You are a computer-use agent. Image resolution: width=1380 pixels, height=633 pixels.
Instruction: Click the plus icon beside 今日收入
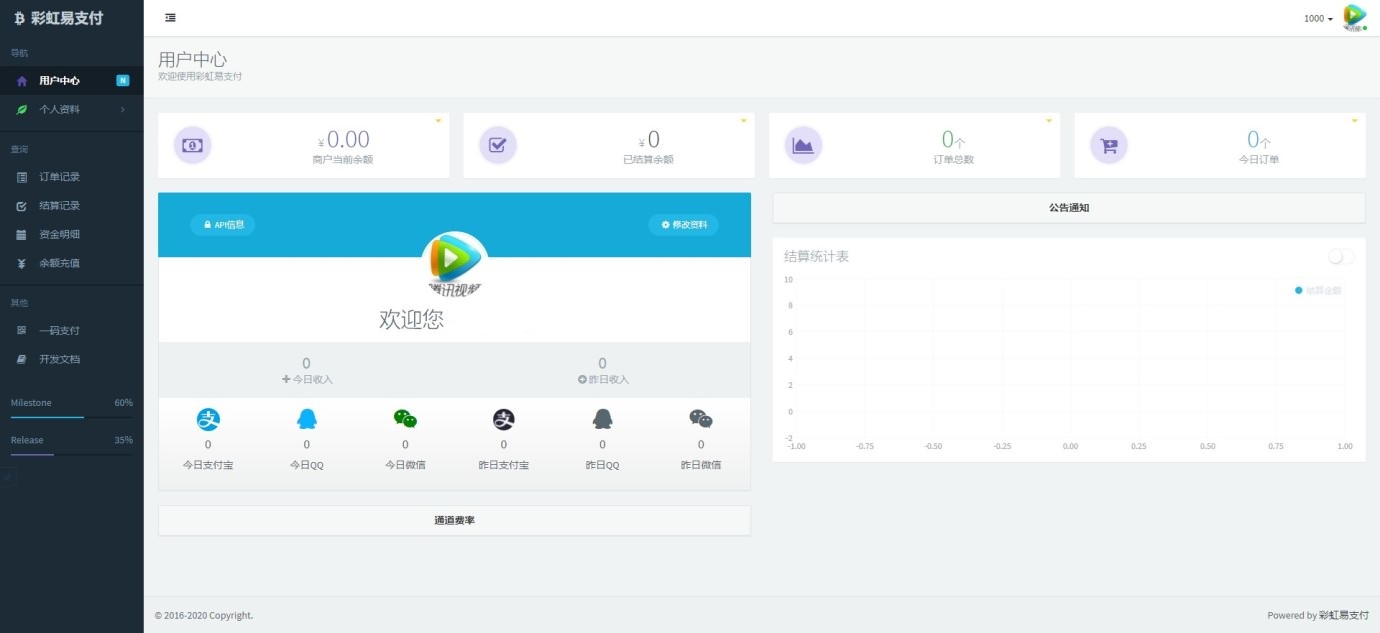(286, 380)
